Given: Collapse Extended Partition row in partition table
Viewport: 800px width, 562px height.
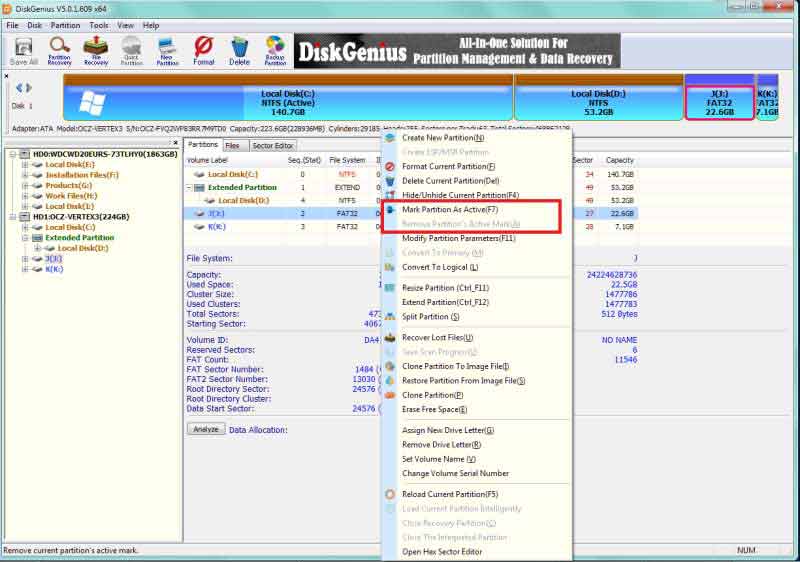Looking at the screenshot, I should coord(189,188).
